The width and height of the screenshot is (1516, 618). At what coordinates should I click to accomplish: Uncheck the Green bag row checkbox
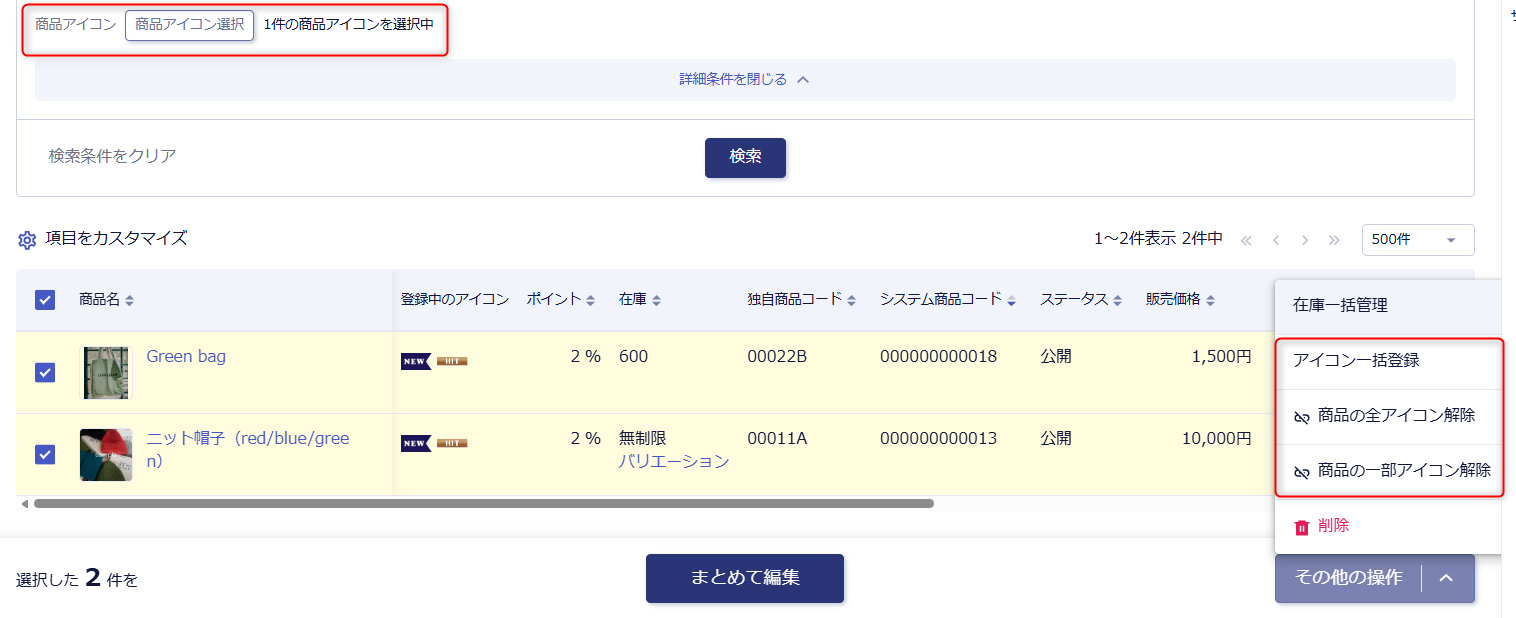45,372
